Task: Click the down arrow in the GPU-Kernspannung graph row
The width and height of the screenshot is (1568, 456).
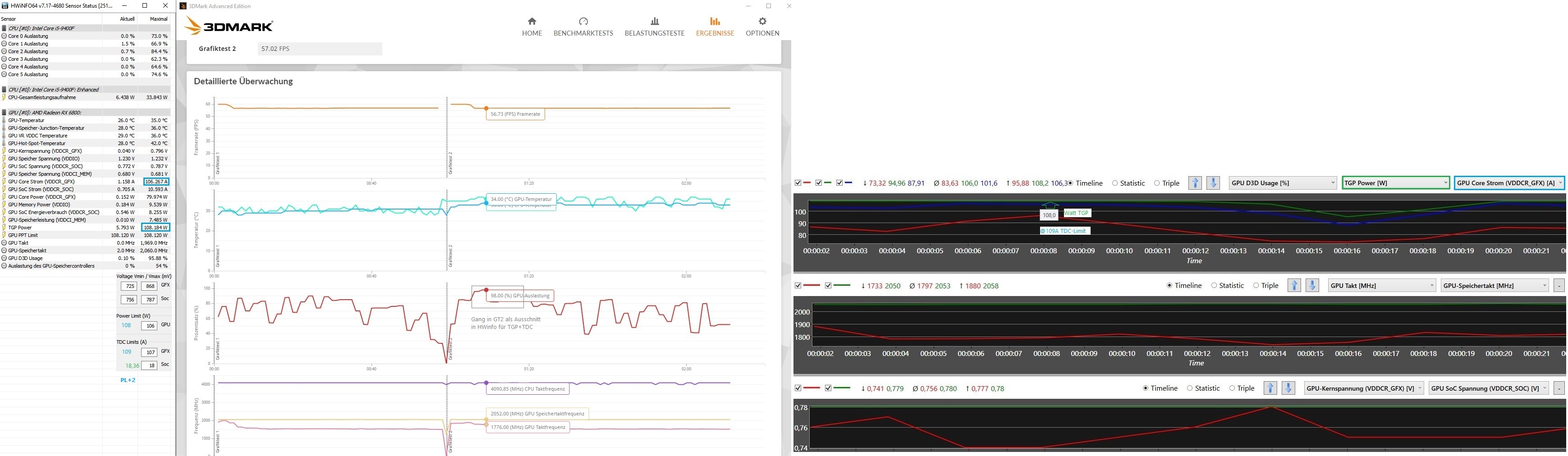Action: (x=1288, y=388)
